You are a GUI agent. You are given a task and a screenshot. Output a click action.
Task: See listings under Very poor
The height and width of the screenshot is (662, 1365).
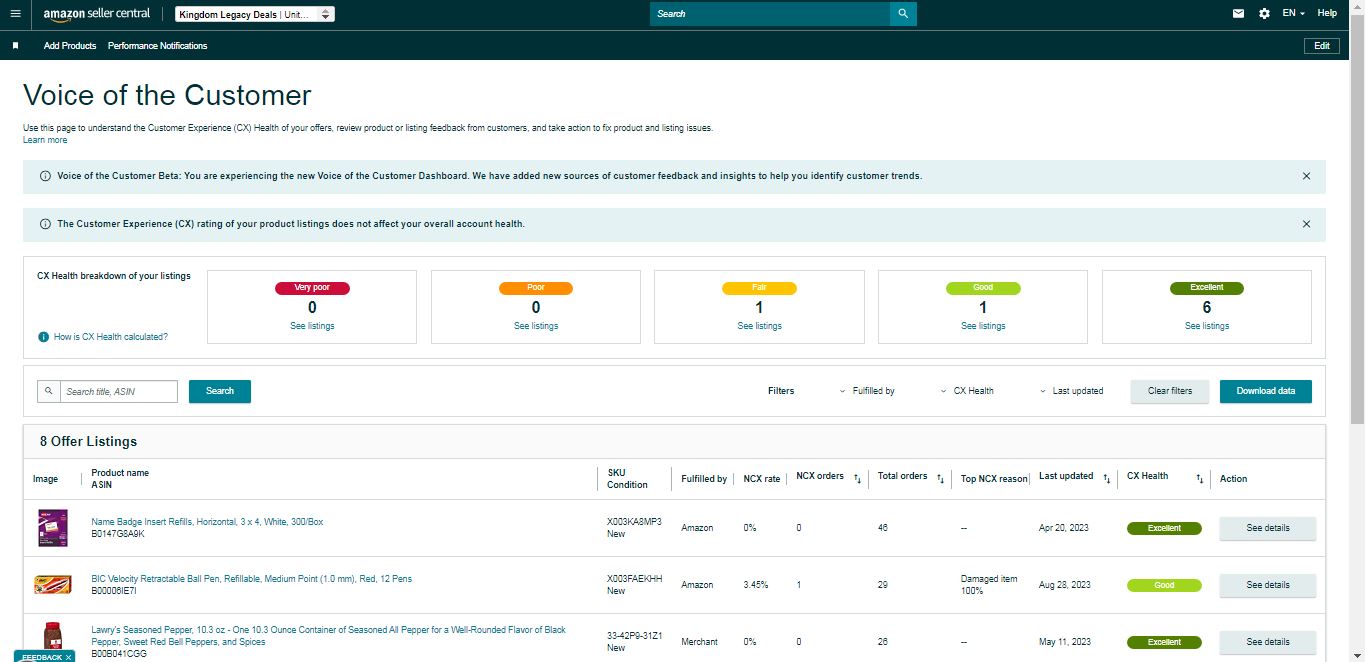click(x=312, y=326)
